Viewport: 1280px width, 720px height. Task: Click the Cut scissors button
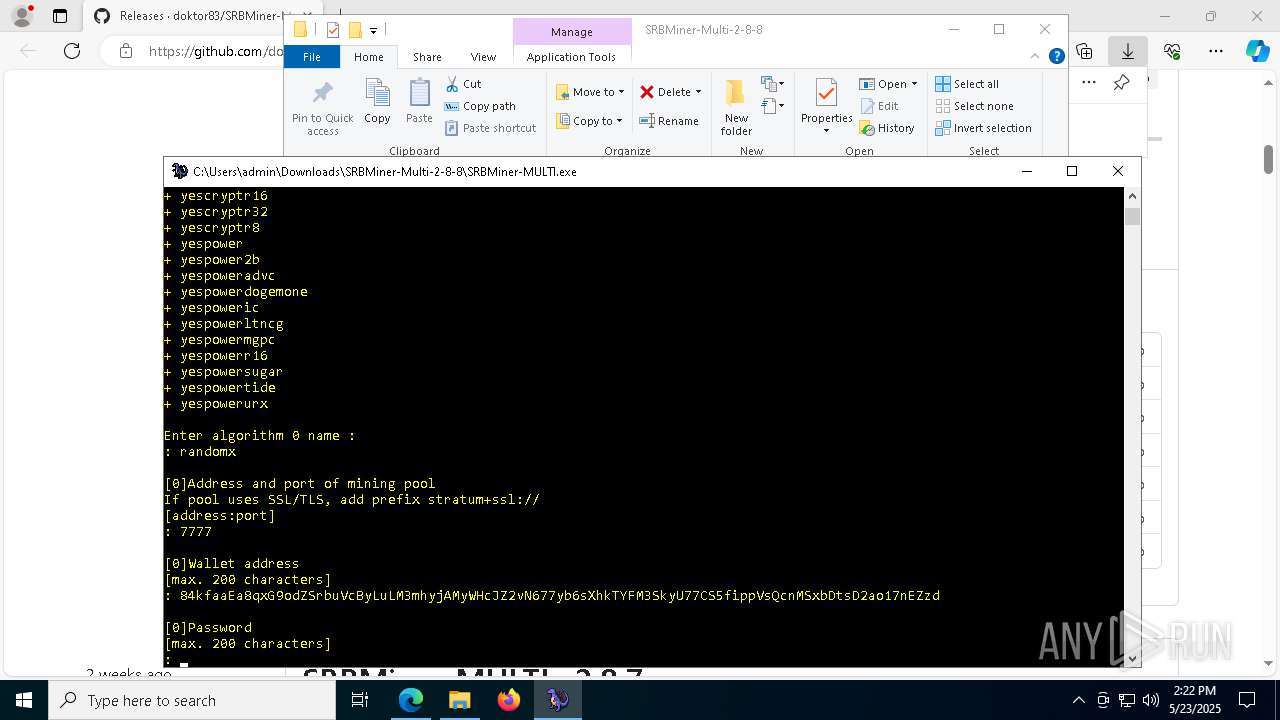pos(463,84)
